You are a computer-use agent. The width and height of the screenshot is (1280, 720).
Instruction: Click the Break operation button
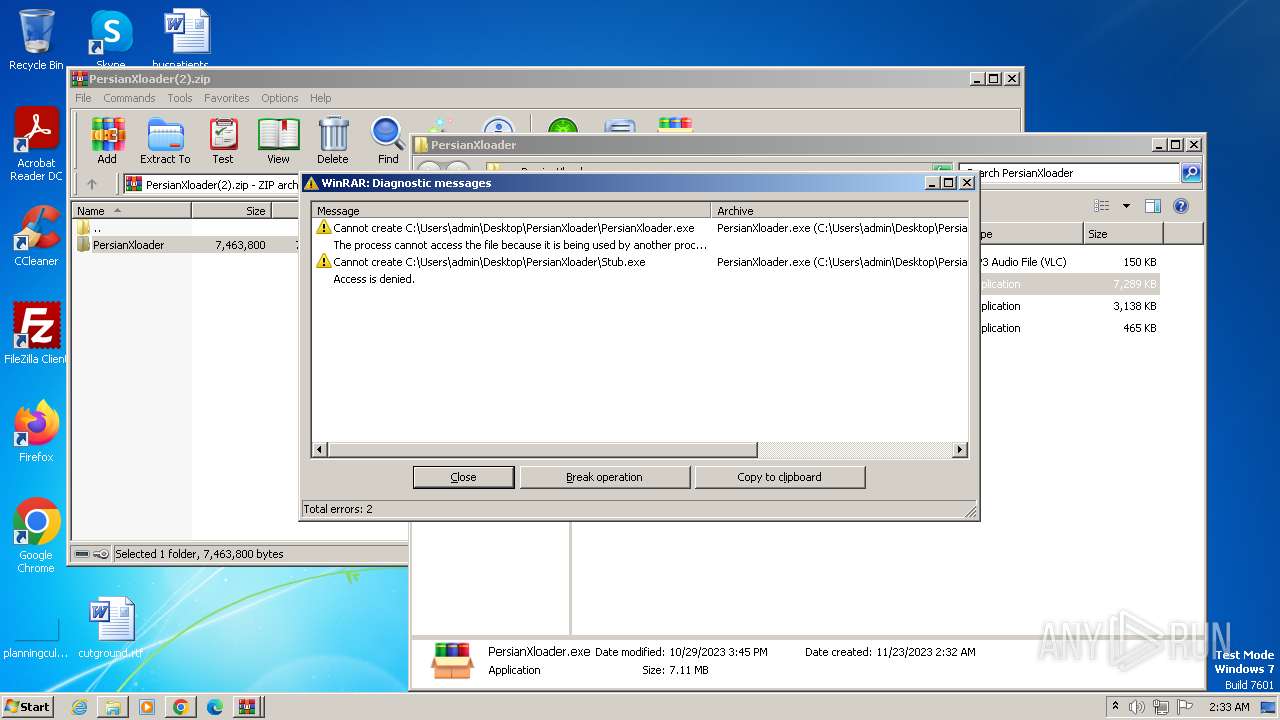coord(605,477)
